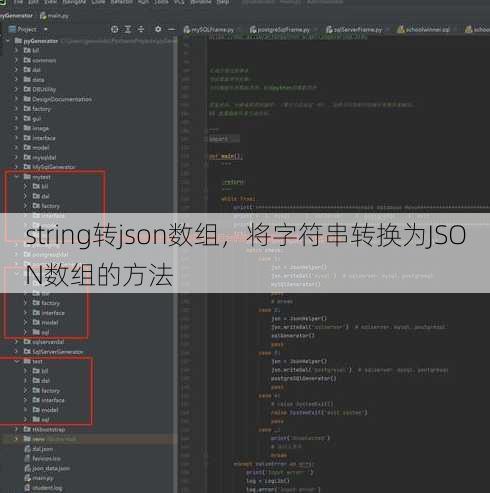The width and height of the screenshot is (490, 493).
Task: Click the dal.json file icon
Action: 28,449
